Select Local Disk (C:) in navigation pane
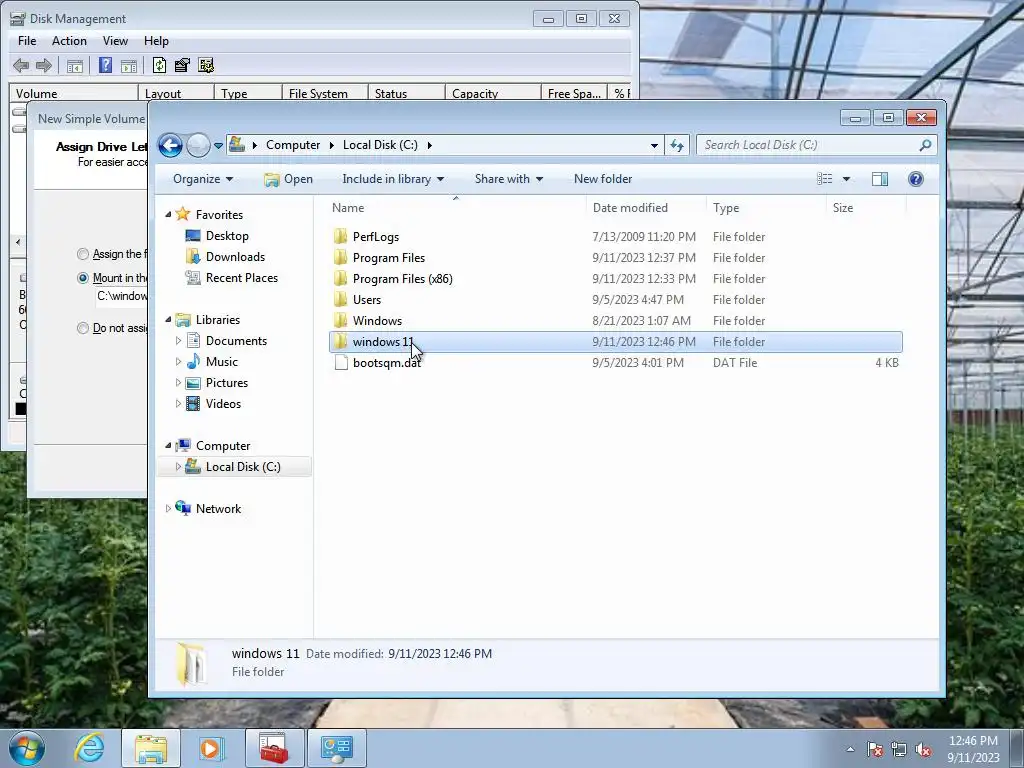The width and height of the screenshot is (1024, 768). coord(242,467)
